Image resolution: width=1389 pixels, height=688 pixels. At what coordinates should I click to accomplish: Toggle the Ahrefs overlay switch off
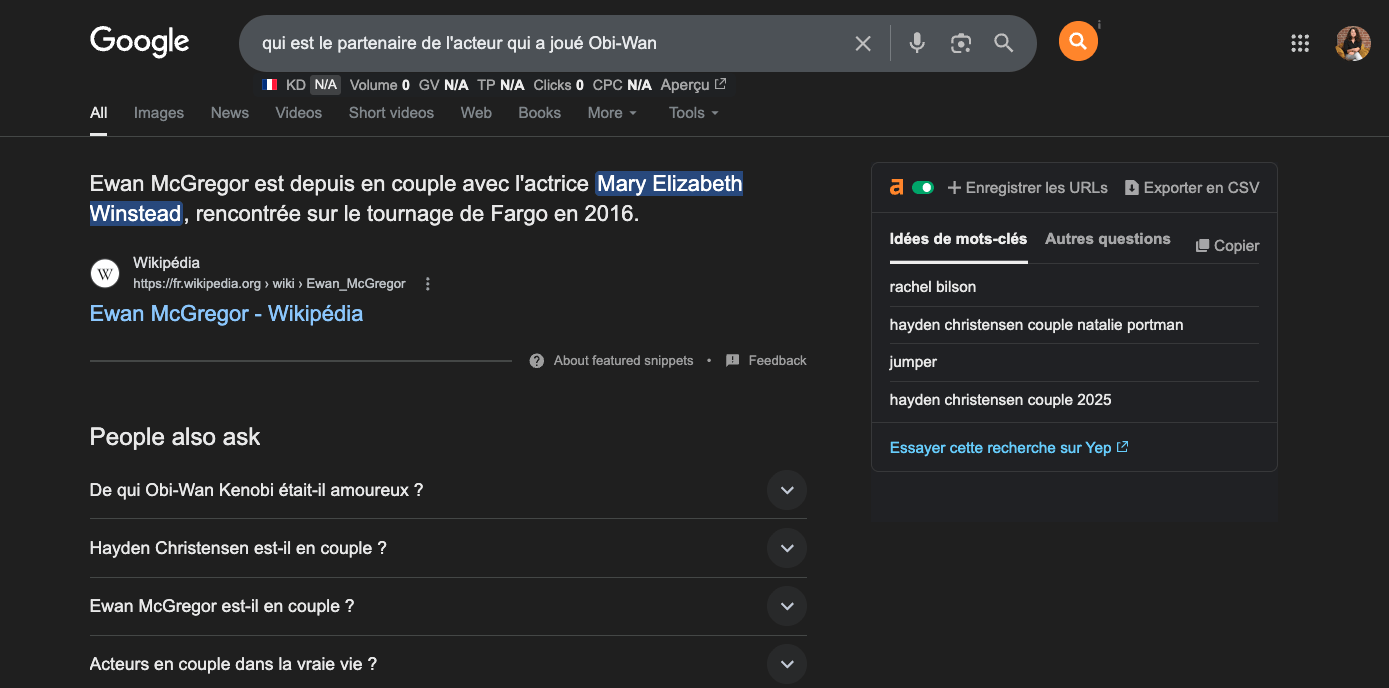924,187
